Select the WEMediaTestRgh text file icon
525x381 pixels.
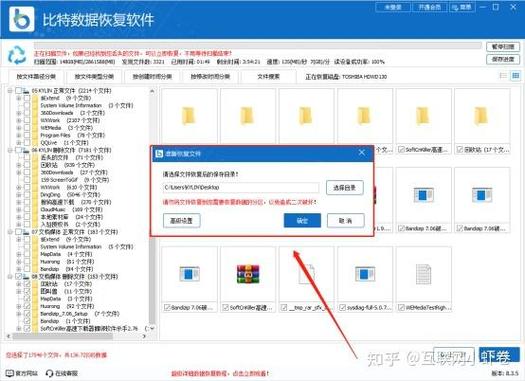424,274
